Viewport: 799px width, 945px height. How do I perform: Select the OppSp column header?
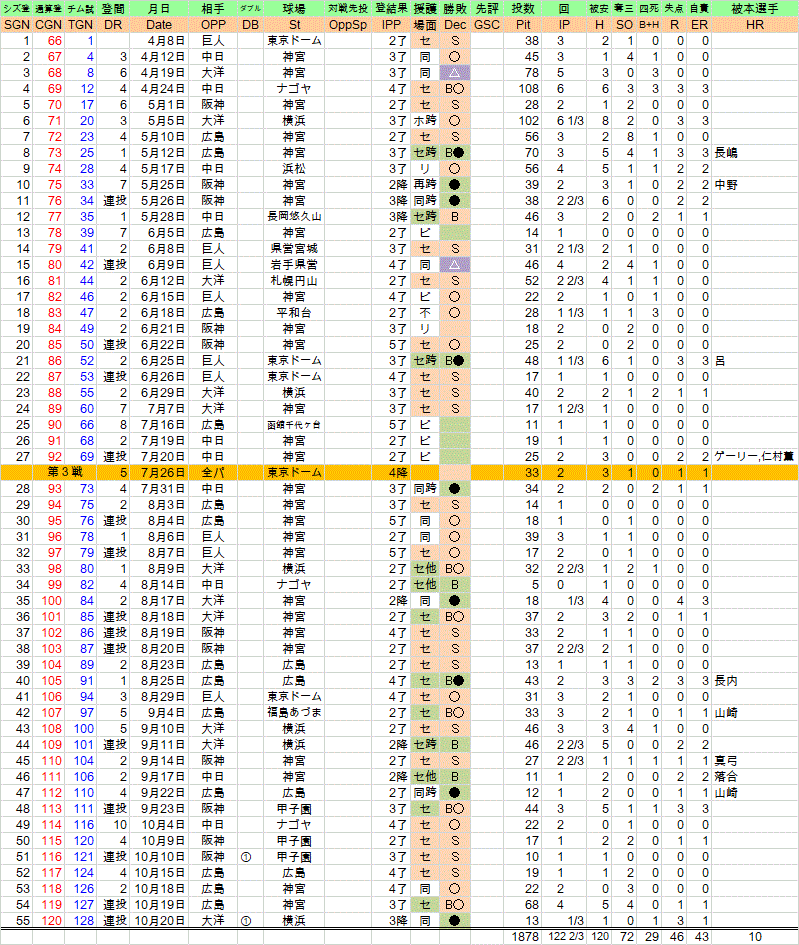point(348,25)
